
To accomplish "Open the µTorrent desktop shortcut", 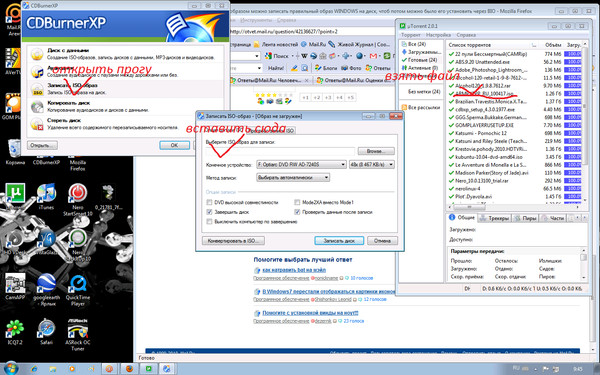I will (15, 192).
